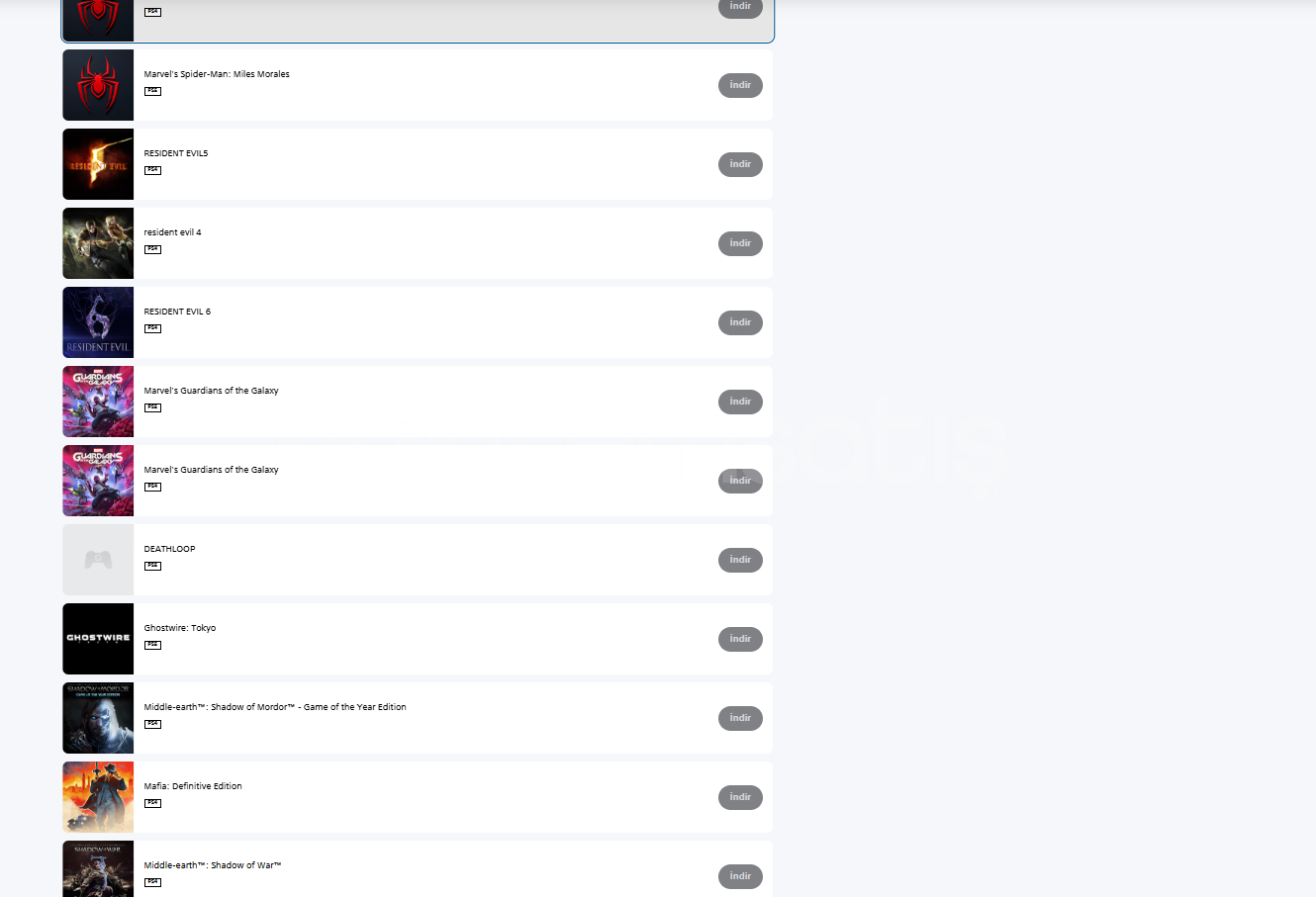Download DEATHLOOP via its İndir button
This screenshot has width=1316, height=897.
[x=740, y=560]
